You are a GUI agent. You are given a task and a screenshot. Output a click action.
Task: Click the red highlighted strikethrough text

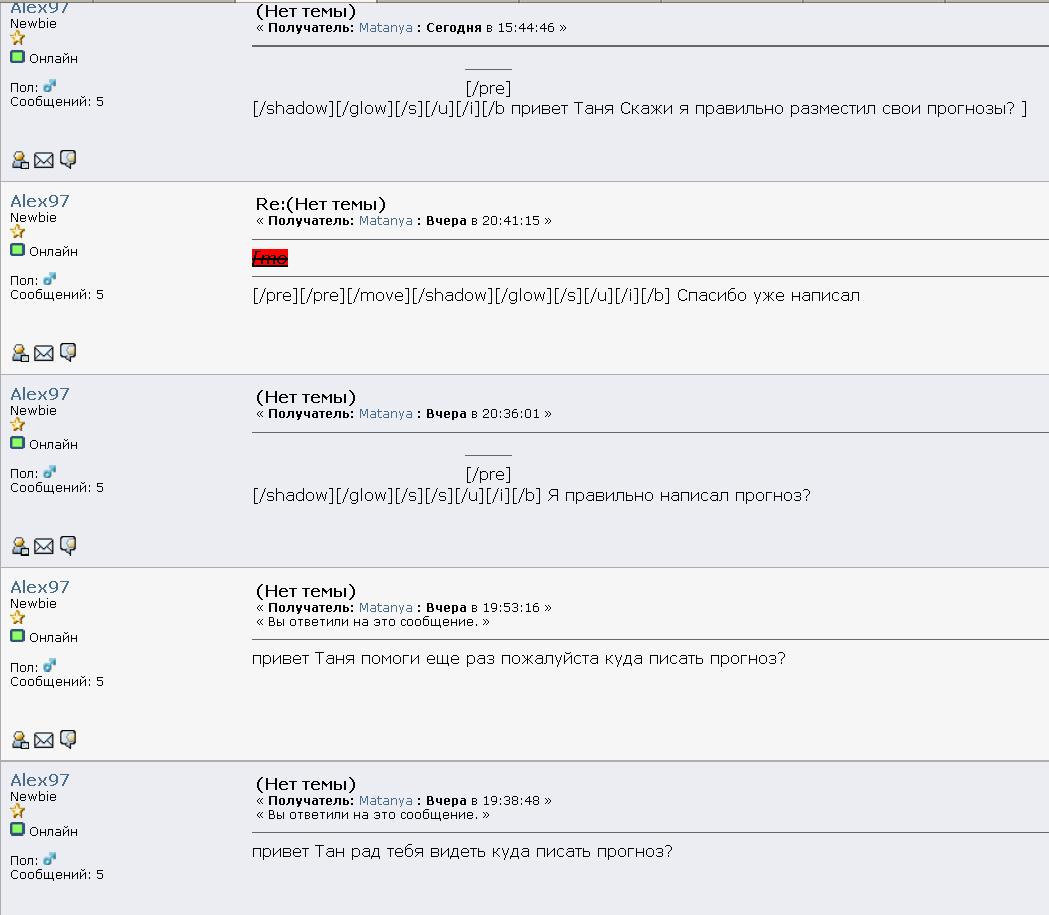(270, 258)
